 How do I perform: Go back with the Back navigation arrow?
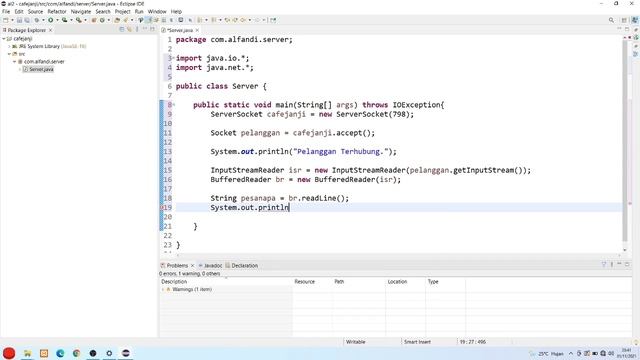(243, 20)
